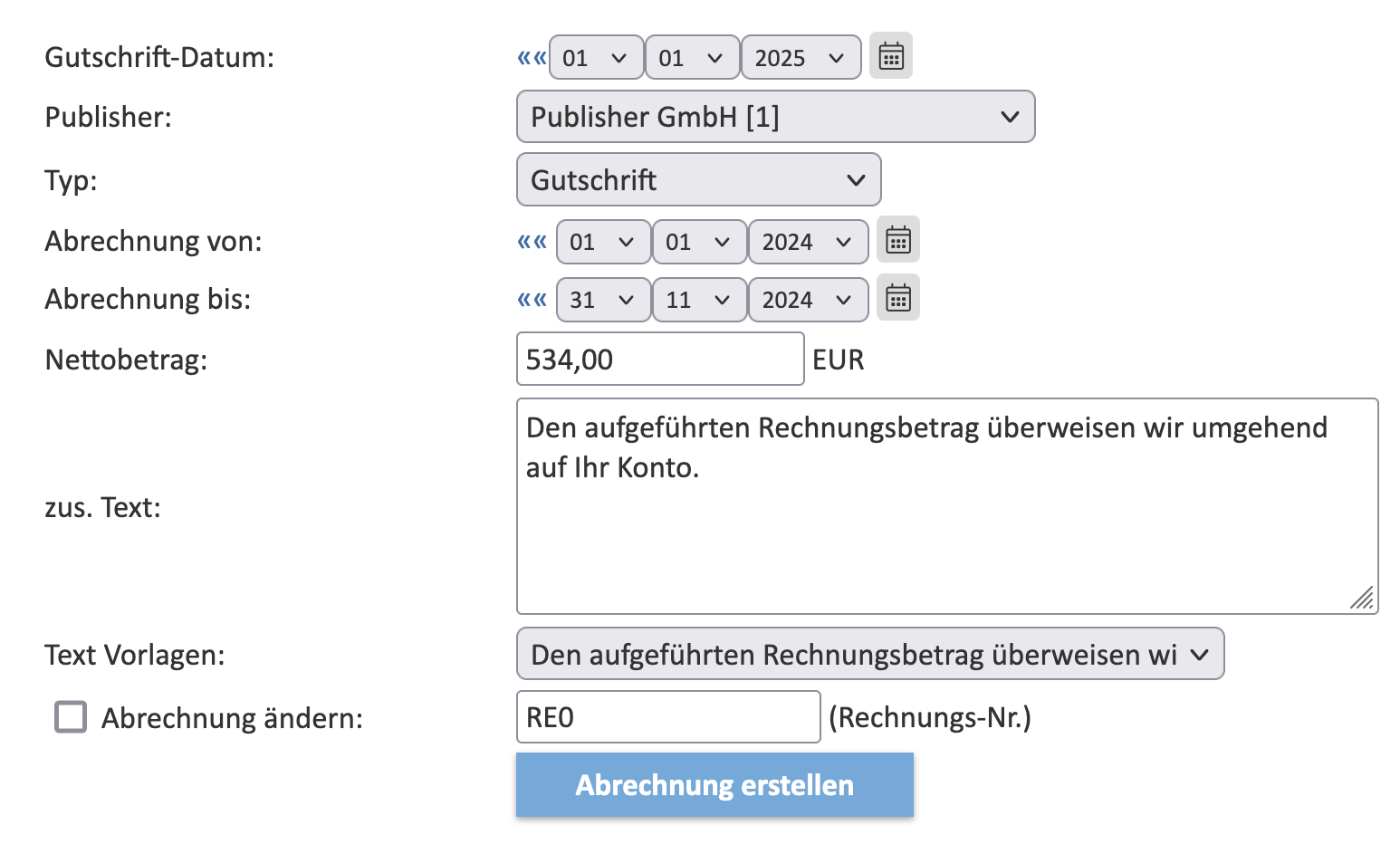This screenshot has width=1400, height=844.
Task: Click back arrows beside Abrechnung bis
Action: (532, 300)
